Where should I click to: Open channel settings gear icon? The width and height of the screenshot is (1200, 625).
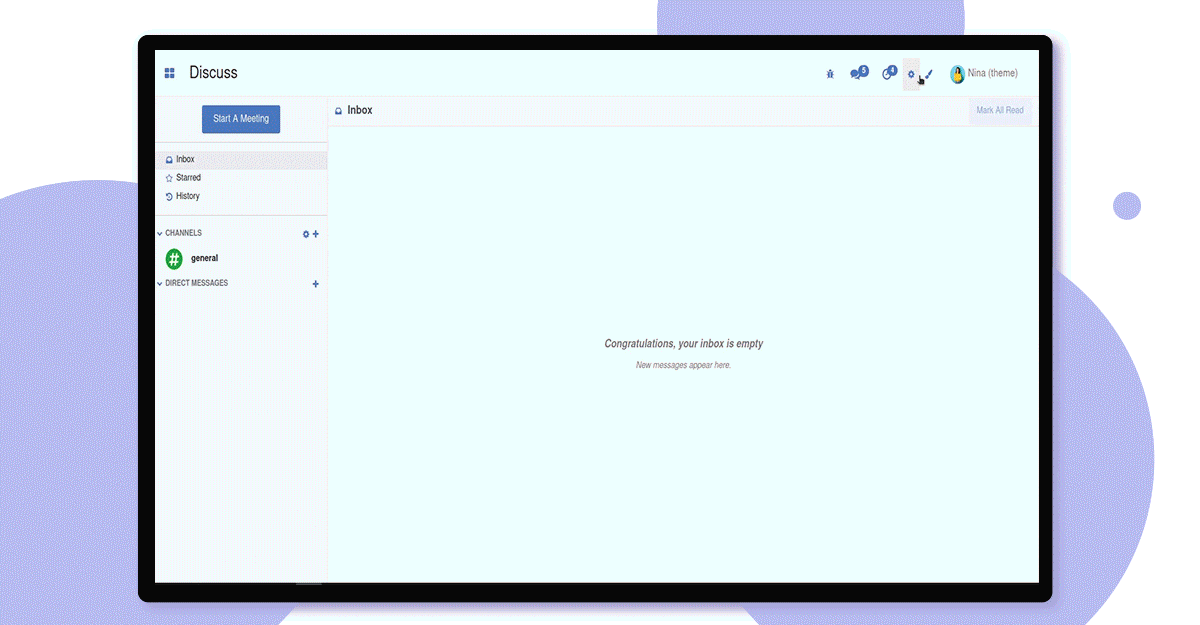[306, 234]
